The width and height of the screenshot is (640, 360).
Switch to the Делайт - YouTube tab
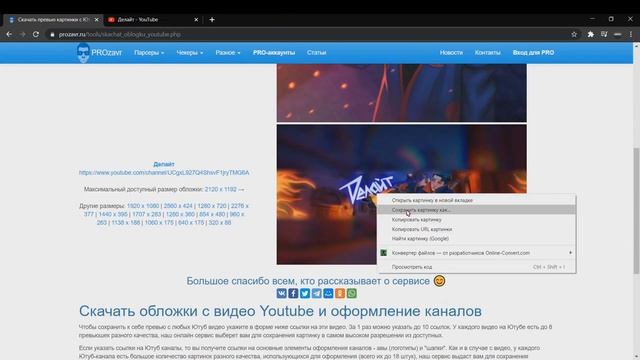(153, 20)
